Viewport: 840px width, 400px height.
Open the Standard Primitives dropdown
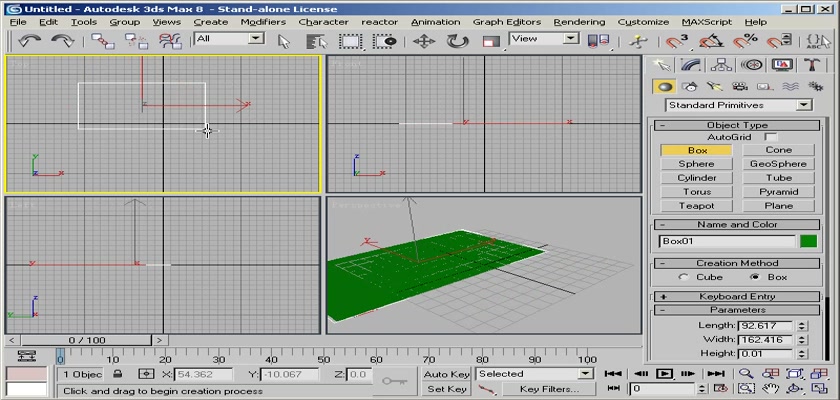point(739,105)
